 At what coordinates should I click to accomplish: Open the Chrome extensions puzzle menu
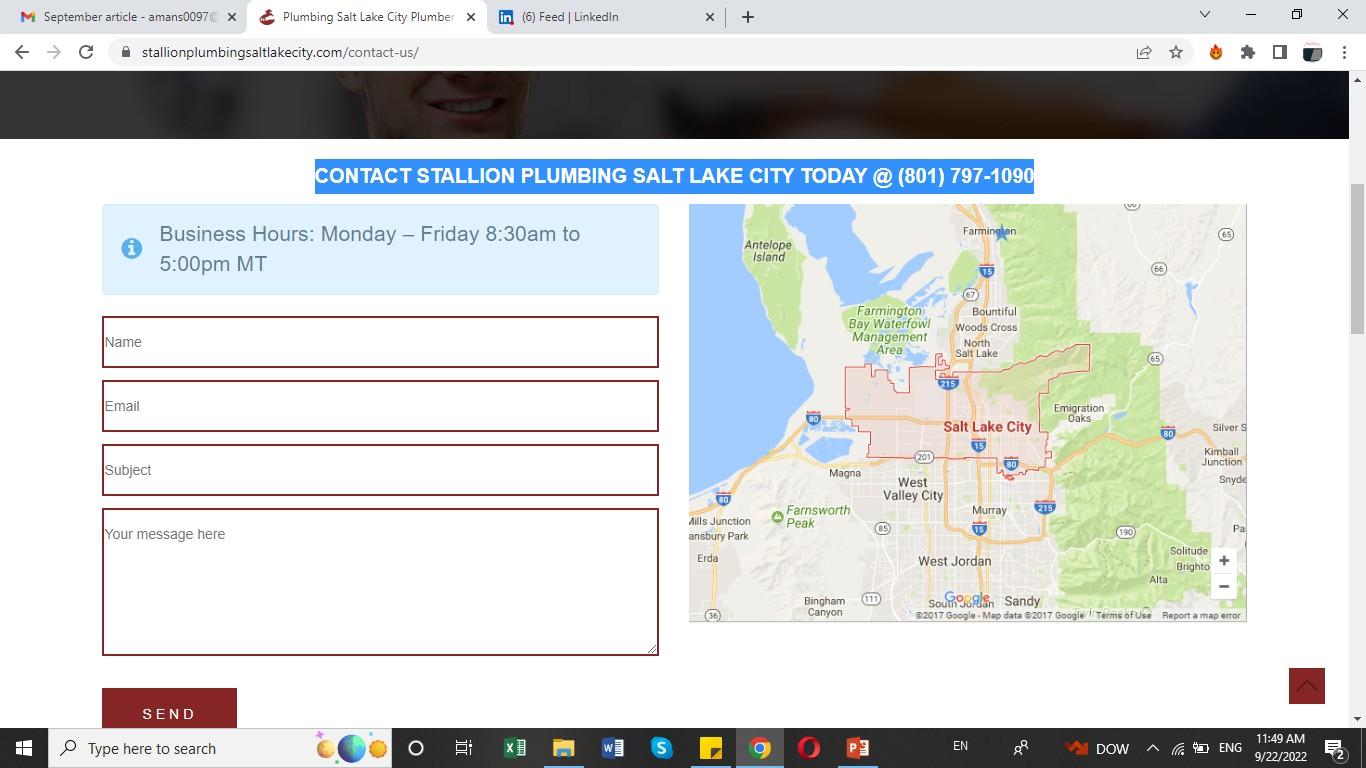[1248, 52]
